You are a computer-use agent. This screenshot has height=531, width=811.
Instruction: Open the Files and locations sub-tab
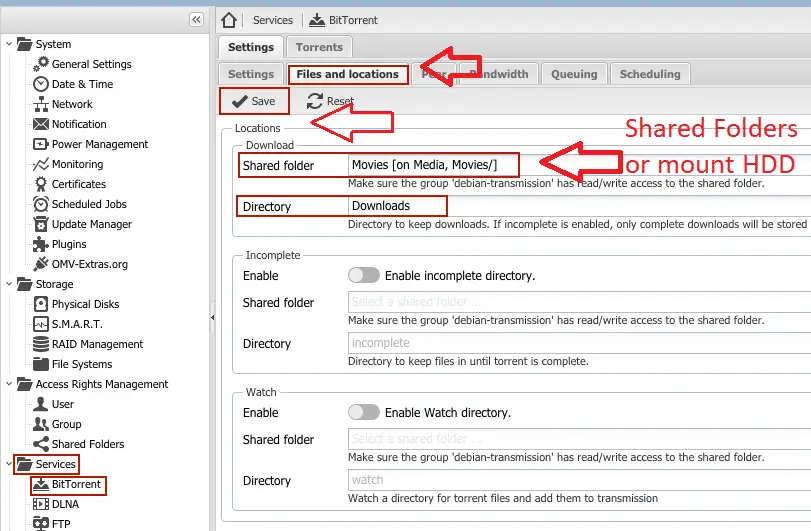coord(348,74)
